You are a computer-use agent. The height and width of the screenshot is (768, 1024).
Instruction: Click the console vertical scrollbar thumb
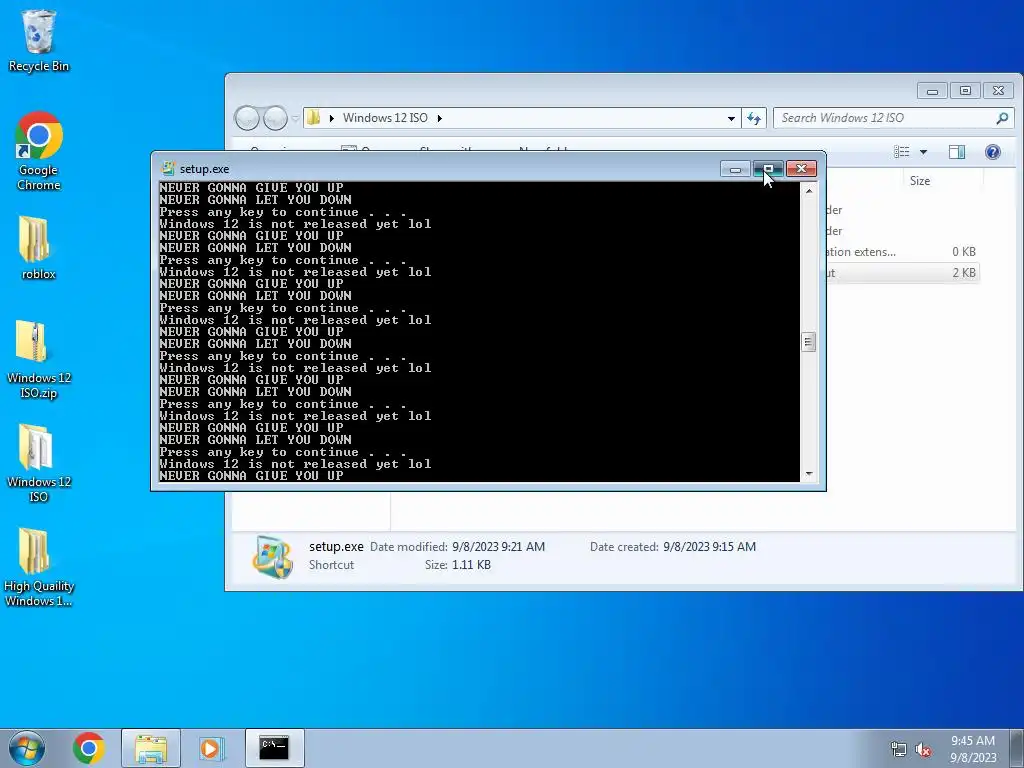(x=808, y=342)
